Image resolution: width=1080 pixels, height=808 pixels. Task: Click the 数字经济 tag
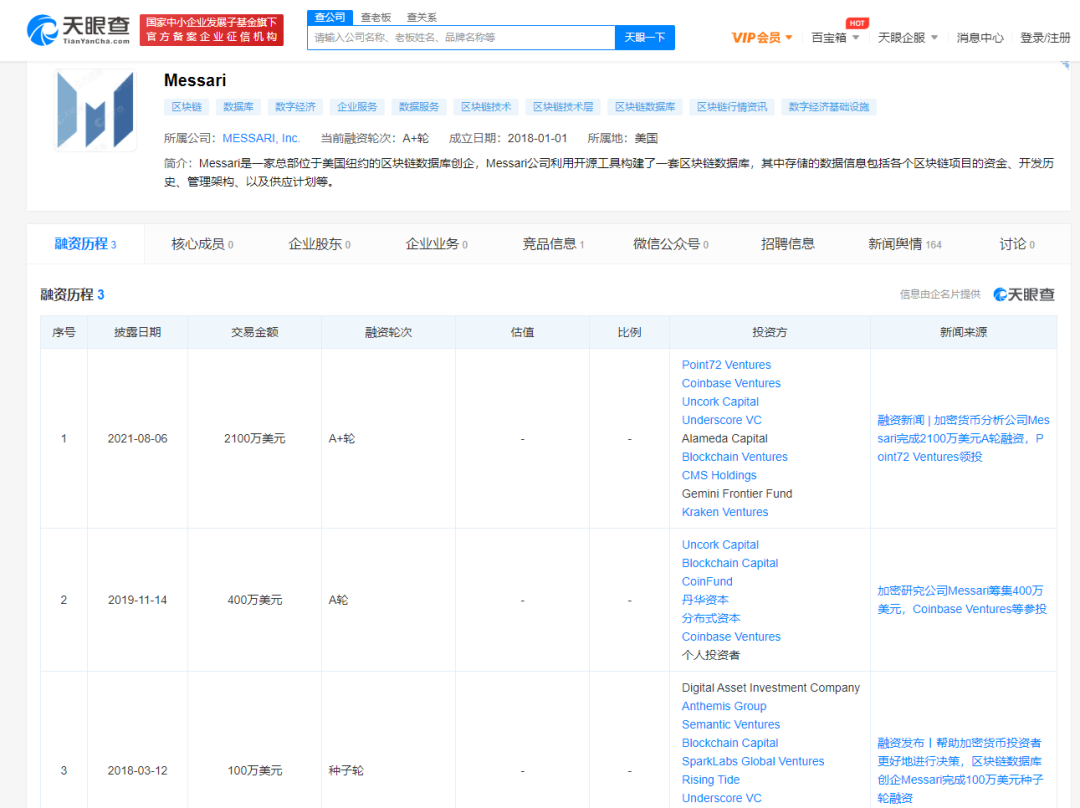(295, 107)
